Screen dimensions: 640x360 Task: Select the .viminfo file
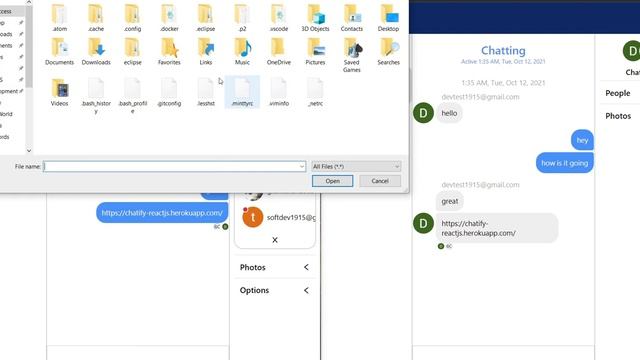point(279,93)
